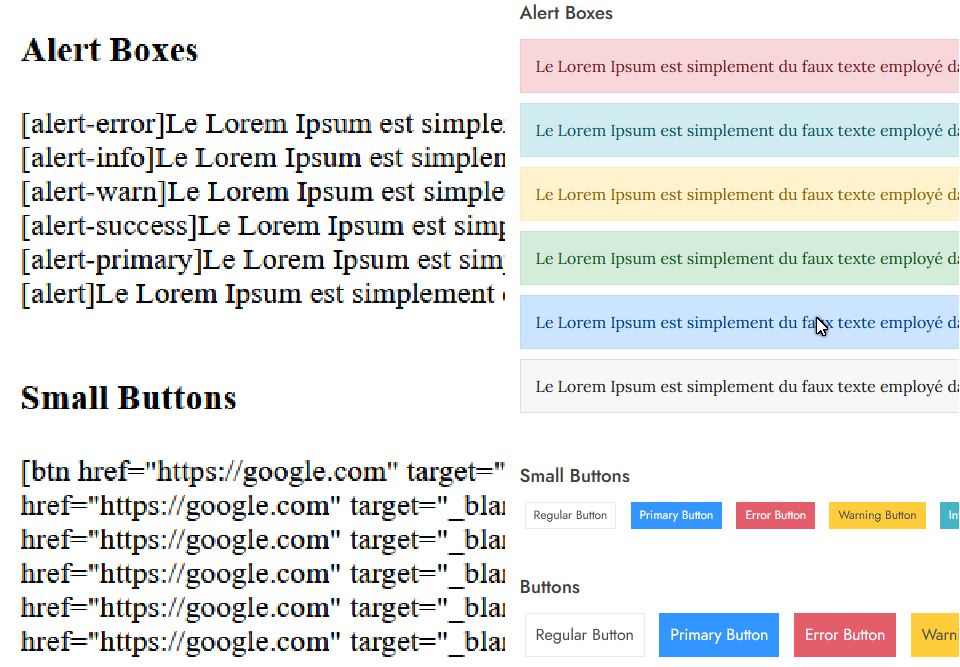Click the [alert-primary] shortcode line
960x667 pixels.
point(263,260)
